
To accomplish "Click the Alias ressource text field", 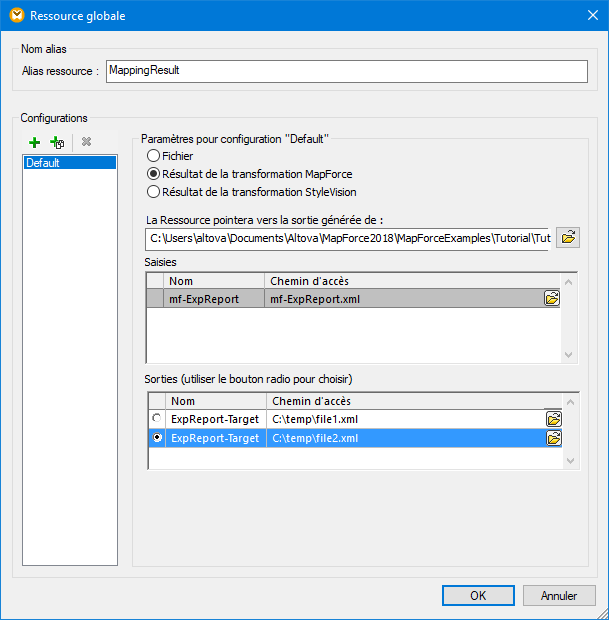I will click(x=346, y=71).
